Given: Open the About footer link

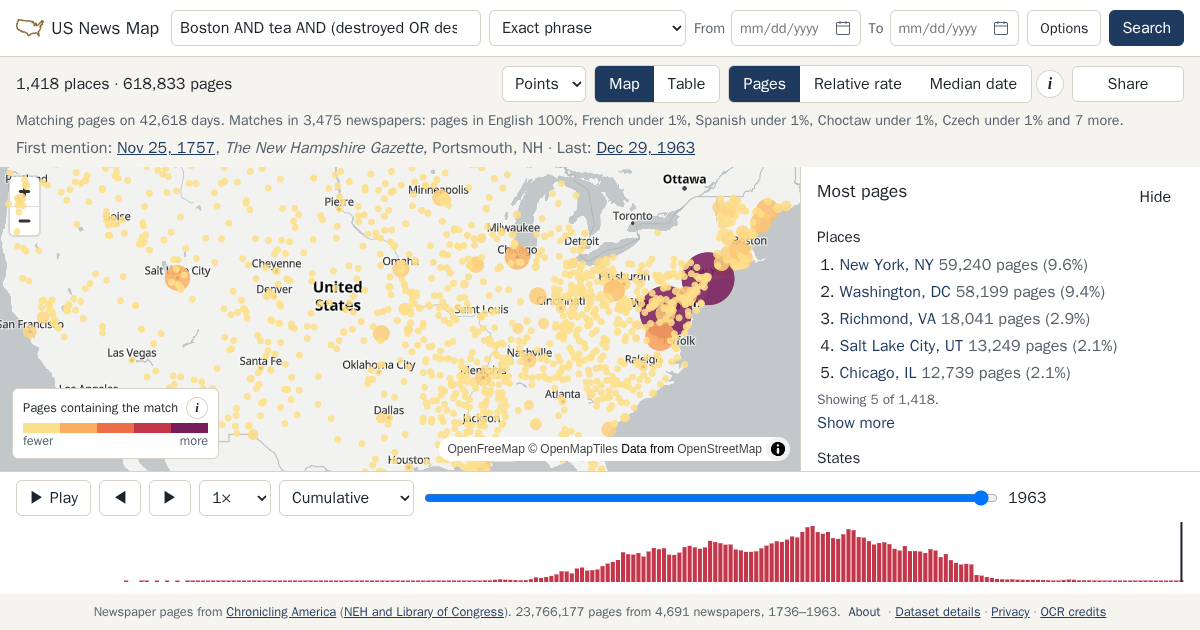Looking at the screenshot, I should tap(864, 612).
